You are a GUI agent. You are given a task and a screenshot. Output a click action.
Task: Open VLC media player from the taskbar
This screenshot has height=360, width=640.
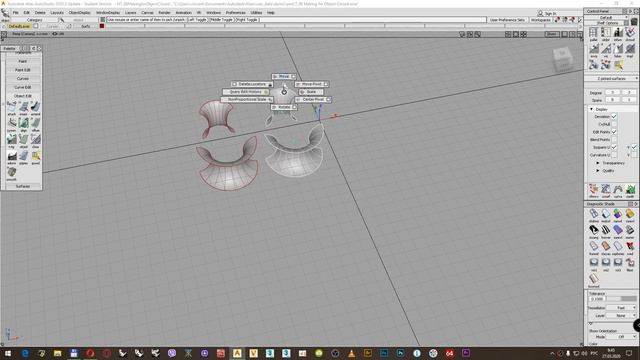click(x=351, y=353)
